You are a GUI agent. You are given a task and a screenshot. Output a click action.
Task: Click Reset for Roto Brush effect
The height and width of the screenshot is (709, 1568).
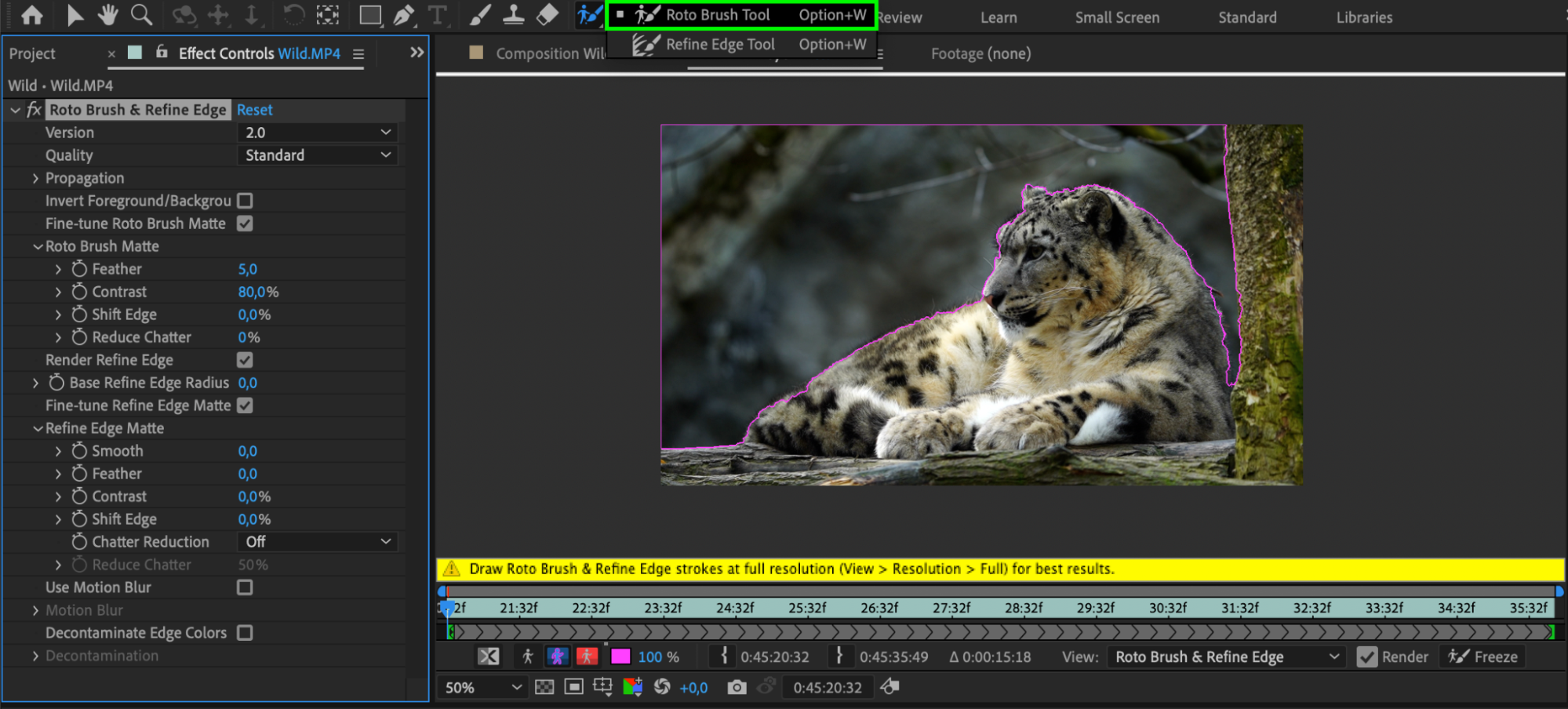(x=255, y=110)
